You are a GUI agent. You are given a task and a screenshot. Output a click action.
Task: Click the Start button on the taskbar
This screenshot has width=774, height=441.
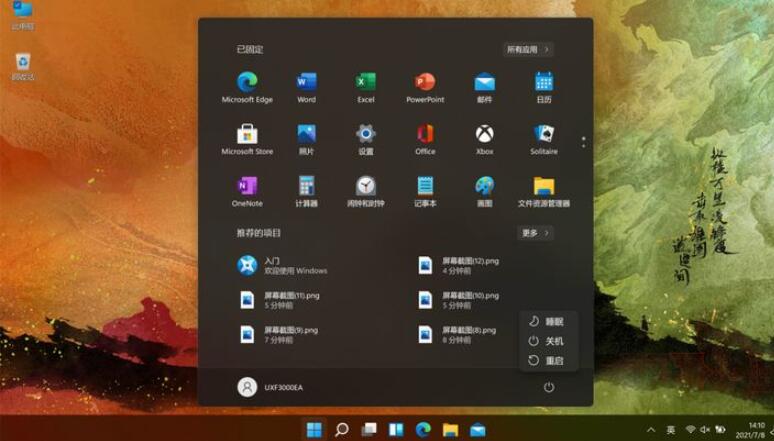tap(314, 430)
